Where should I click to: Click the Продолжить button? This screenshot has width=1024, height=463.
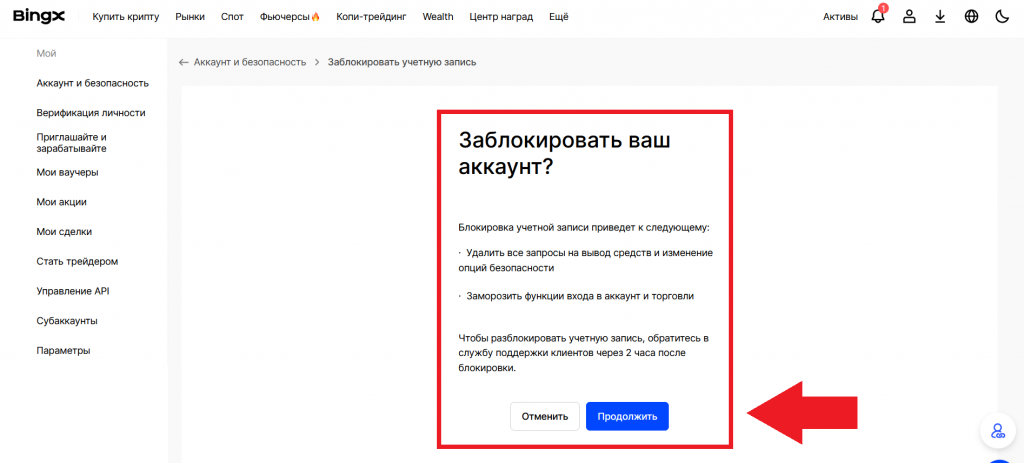coord(627,416)
